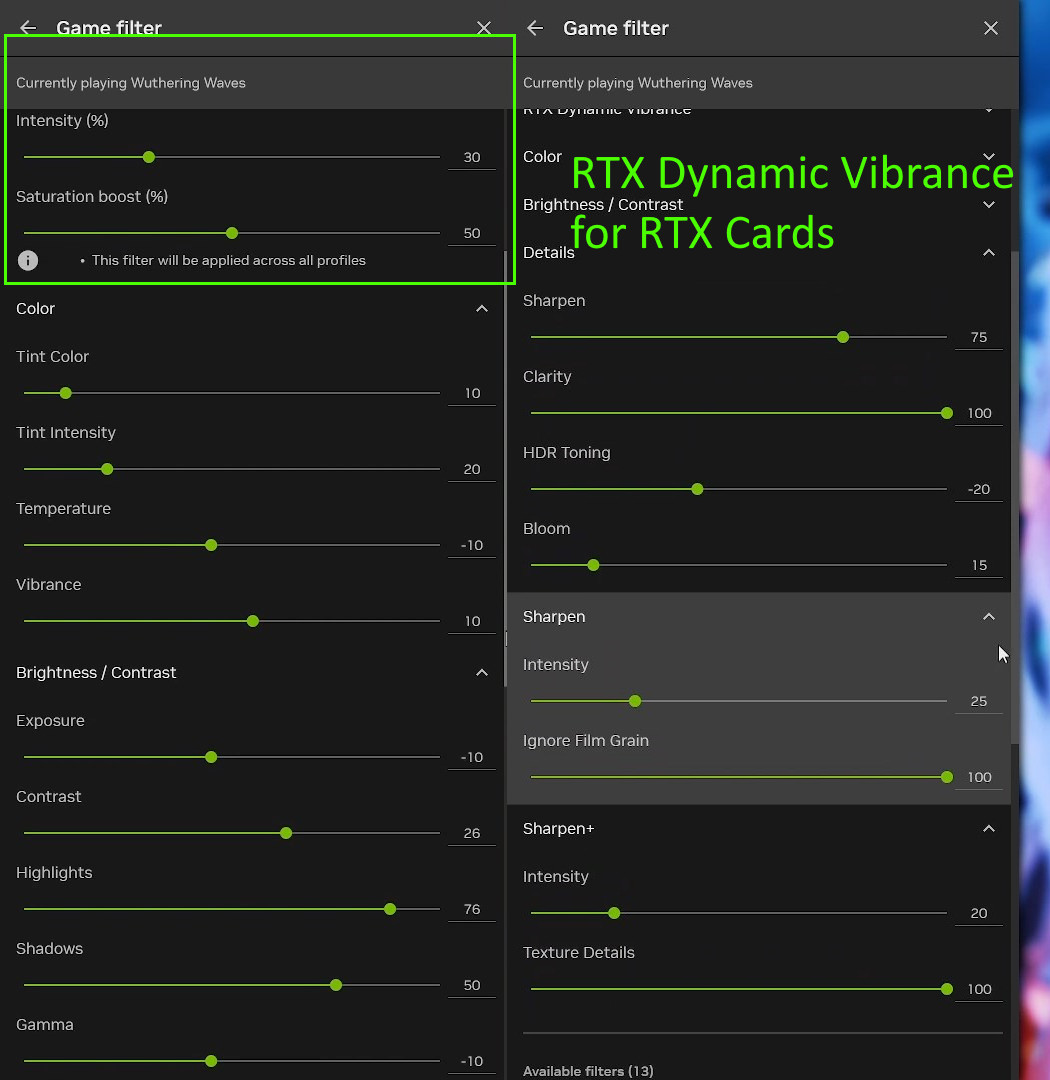Image resolution: width=1050 pixels, height=1080 pixels.
Task: Collapse the Details section
Action: tap(989, 253)
